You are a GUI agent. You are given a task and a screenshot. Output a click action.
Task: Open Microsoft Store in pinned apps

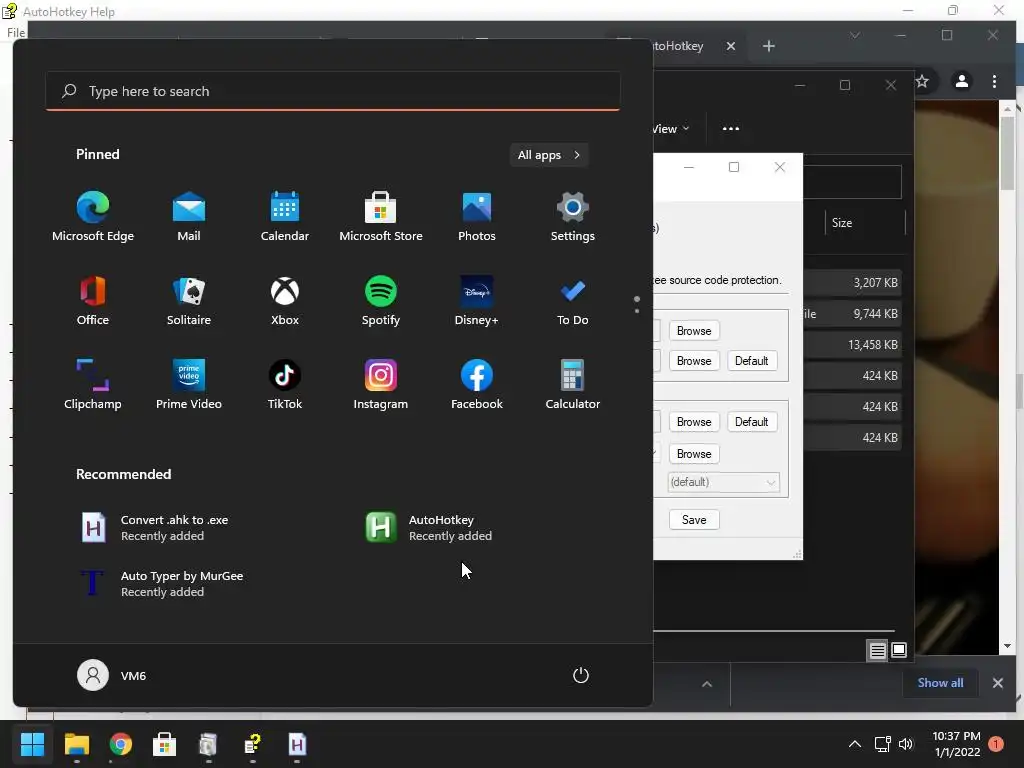[x=381, y=217]
